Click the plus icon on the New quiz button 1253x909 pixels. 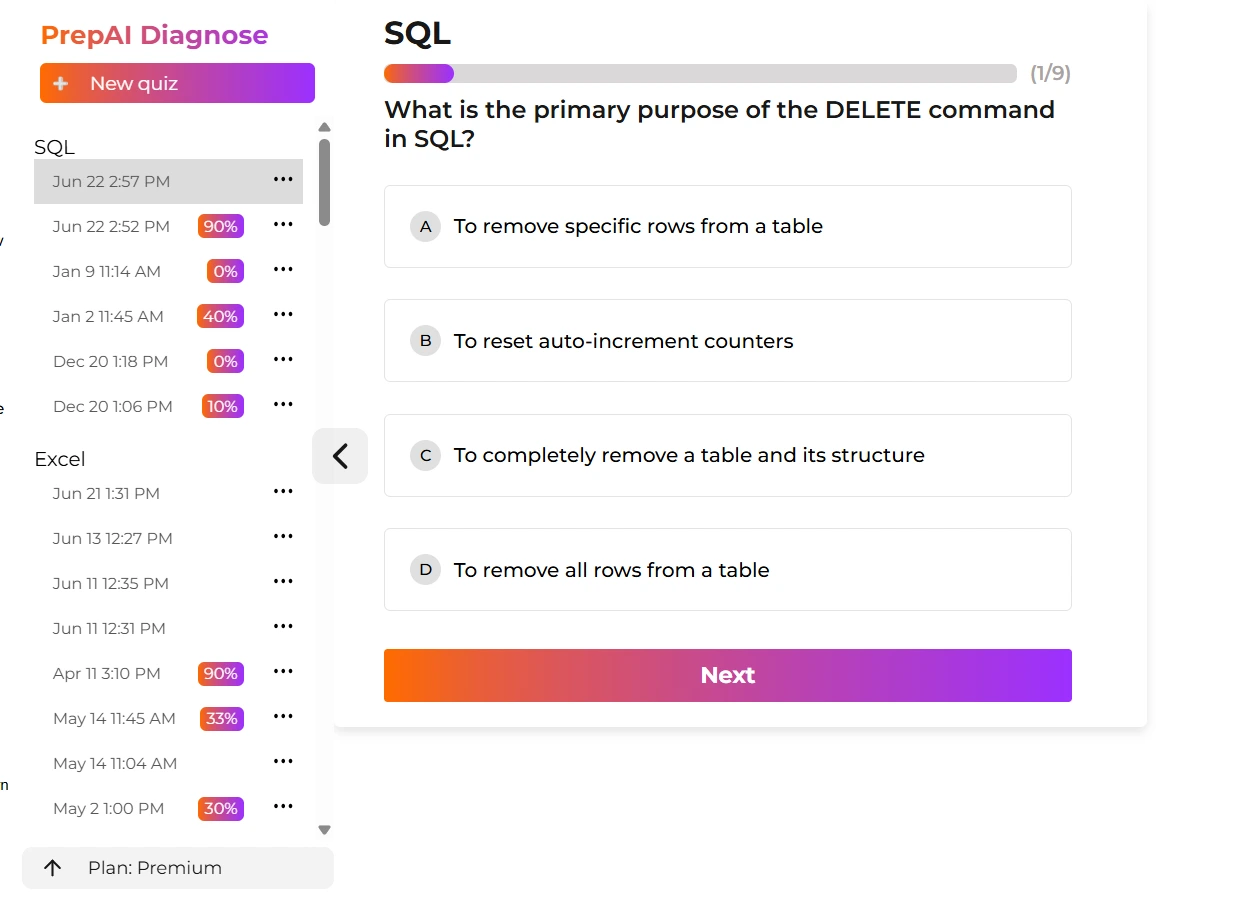tap(63, 83)
